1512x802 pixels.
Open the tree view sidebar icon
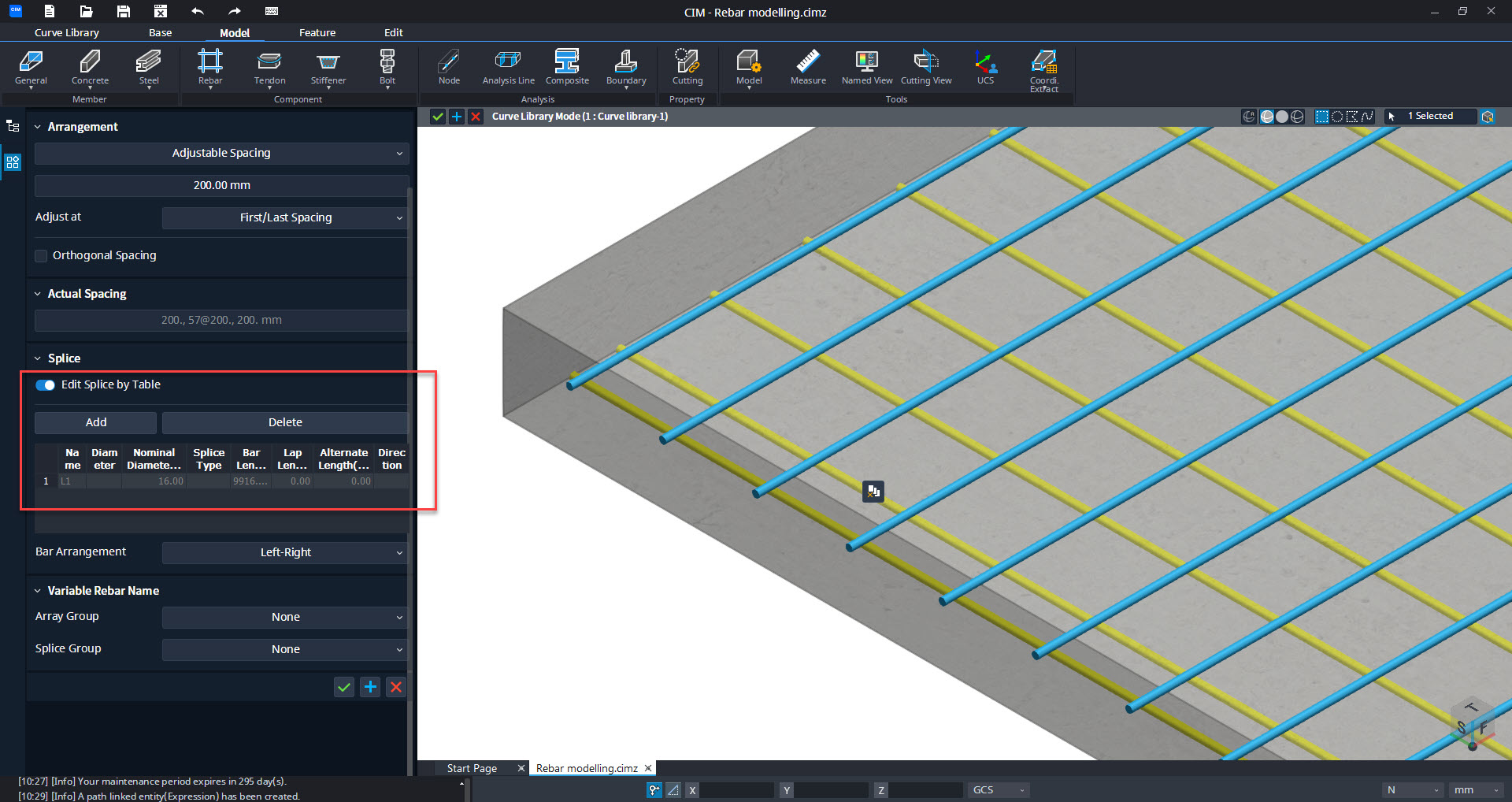pos(13,126)
